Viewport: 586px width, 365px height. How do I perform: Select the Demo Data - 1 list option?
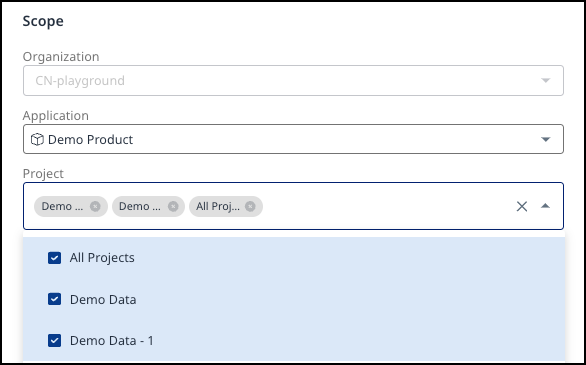(x=294, y=340)
